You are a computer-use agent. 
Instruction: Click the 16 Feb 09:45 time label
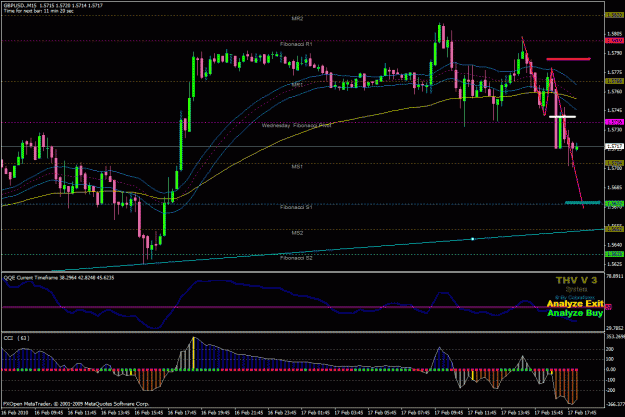[49, 413]
